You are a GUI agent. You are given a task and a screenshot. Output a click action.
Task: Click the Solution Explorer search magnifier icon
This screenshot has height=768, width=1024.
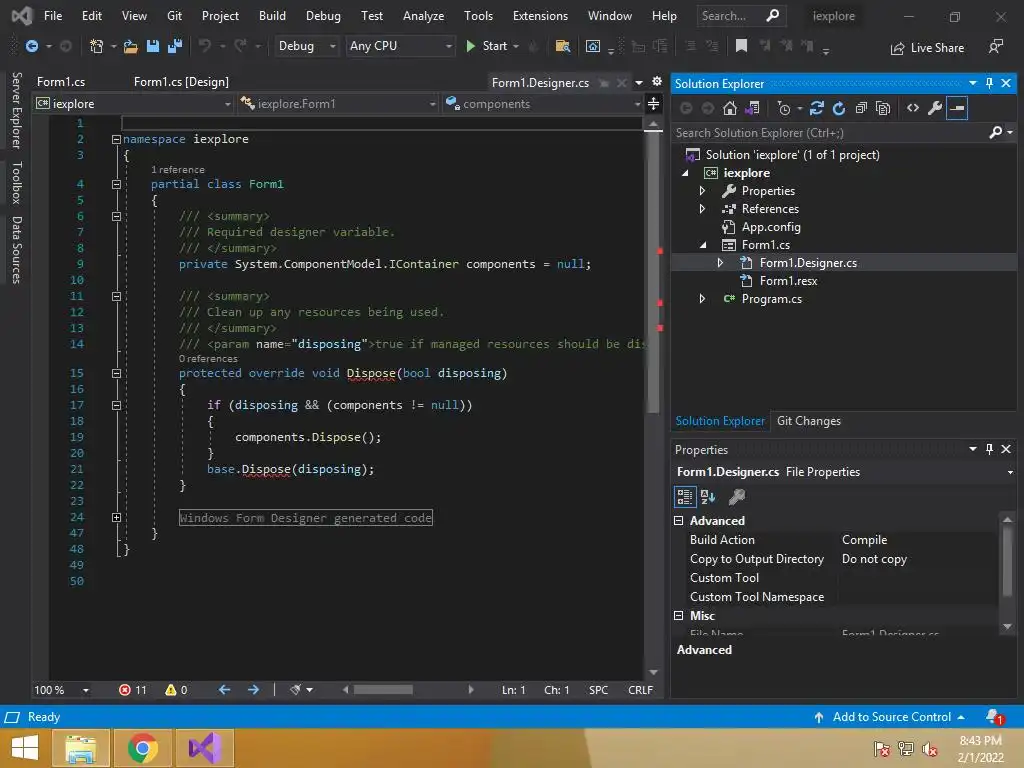pos(996,133)
